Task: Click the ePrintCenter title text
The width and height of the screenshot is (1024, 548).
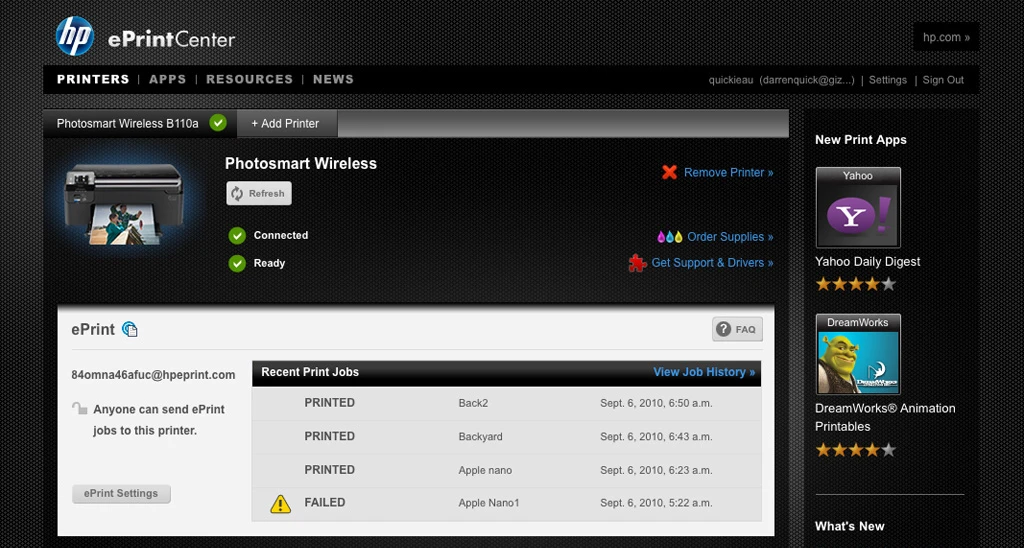Action: coord(171,40)
